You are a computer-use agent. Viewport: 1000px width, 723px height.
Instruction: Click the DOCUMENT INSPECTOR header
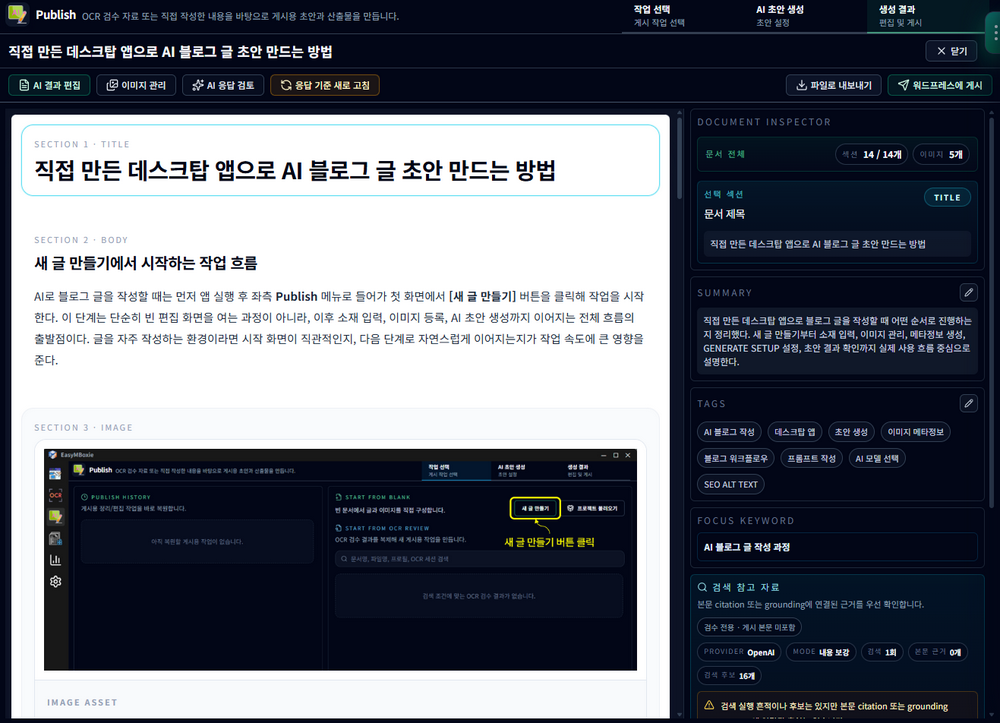coord(764,122)
